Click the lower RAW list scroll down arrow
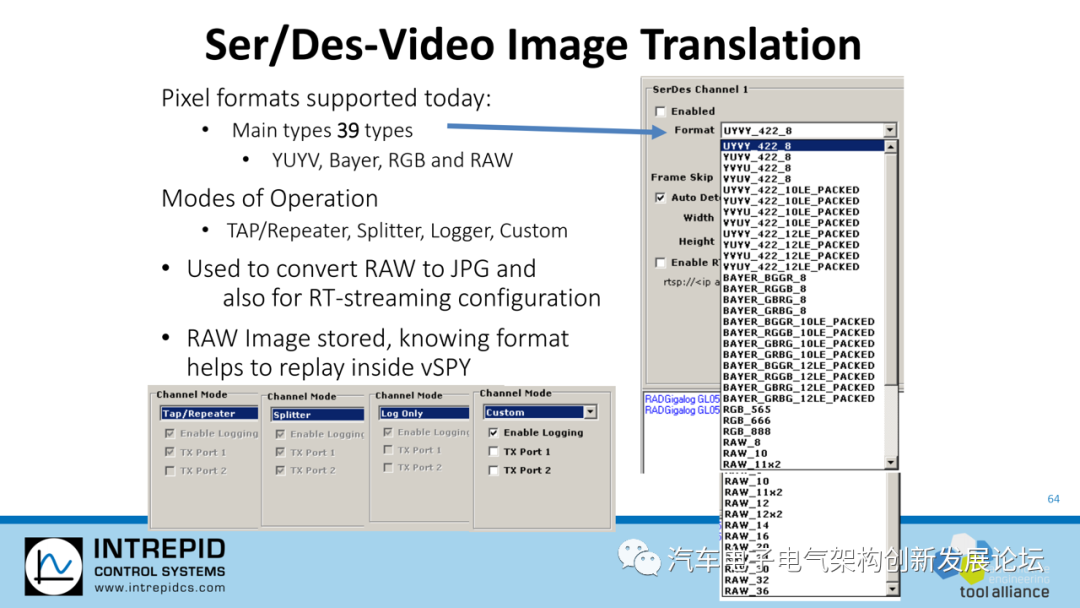Image resolution: width=1080 pixels, height=608 pixels. 893,589
